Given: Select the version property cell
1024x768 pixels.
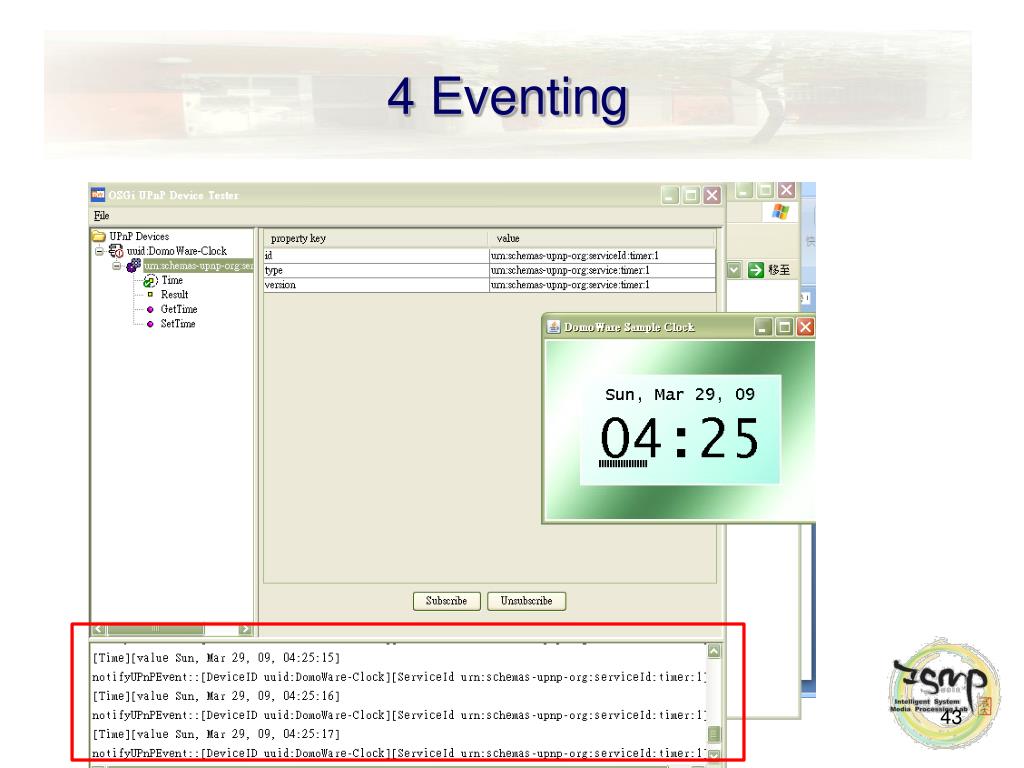Looking at the screenshot, I should (x=376, y=285).
